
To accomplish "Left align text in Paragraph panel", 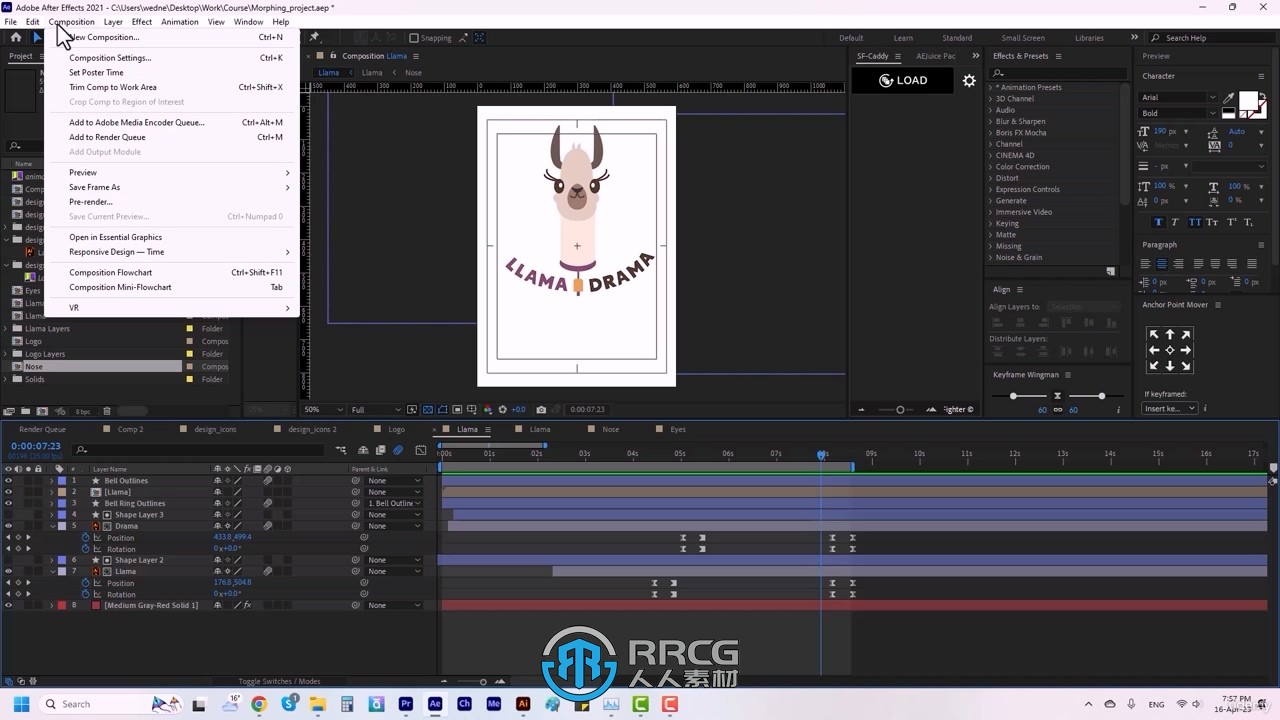I will 1145,264.
